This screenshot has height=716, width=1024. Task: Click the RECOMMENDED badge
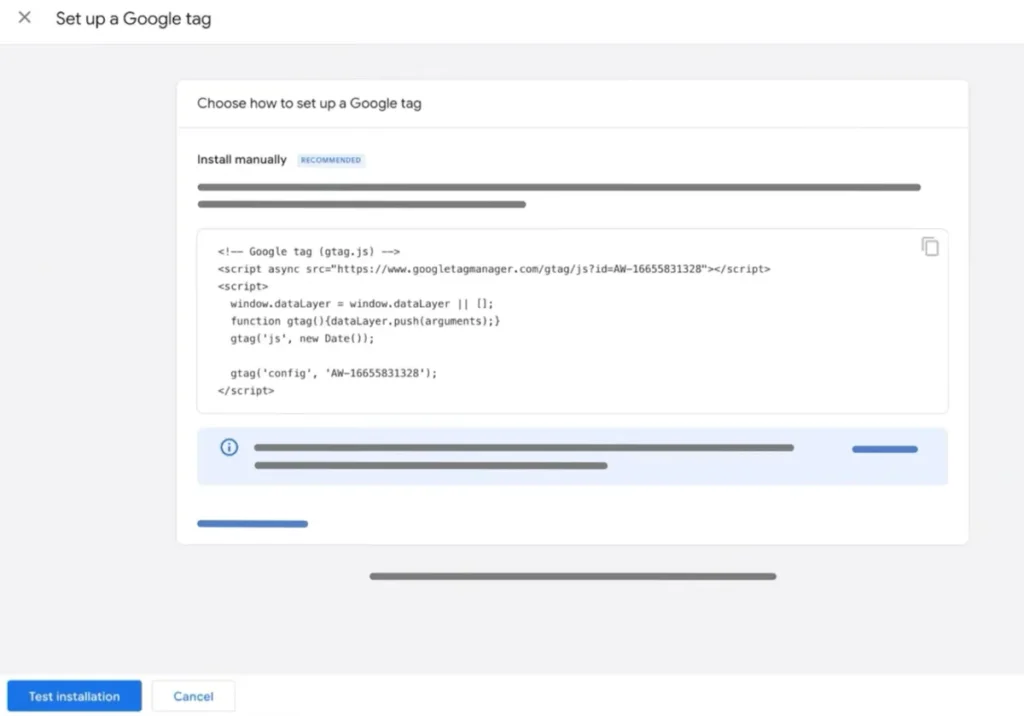coord(331,160)
